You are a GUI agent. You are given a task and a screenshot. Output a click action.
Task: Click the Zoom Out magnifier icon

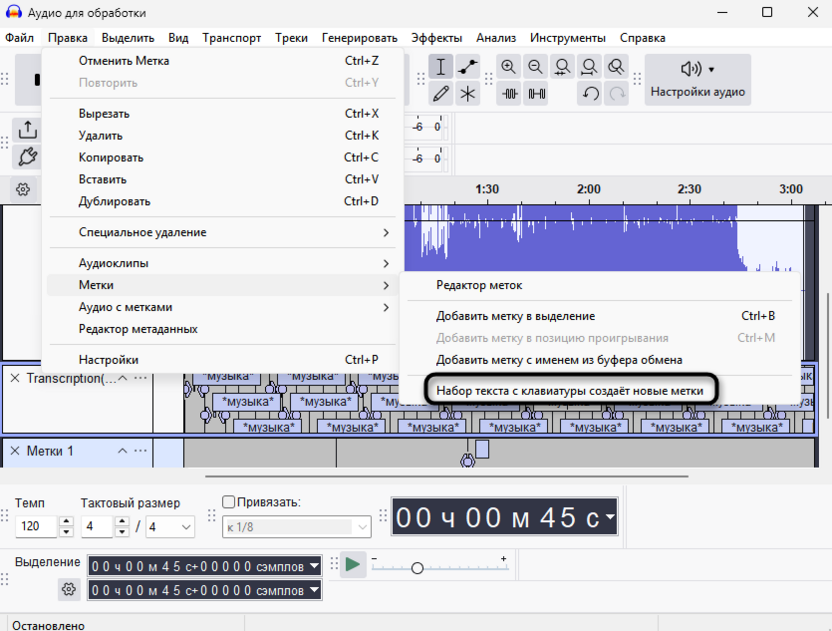(x=535, y=67)
